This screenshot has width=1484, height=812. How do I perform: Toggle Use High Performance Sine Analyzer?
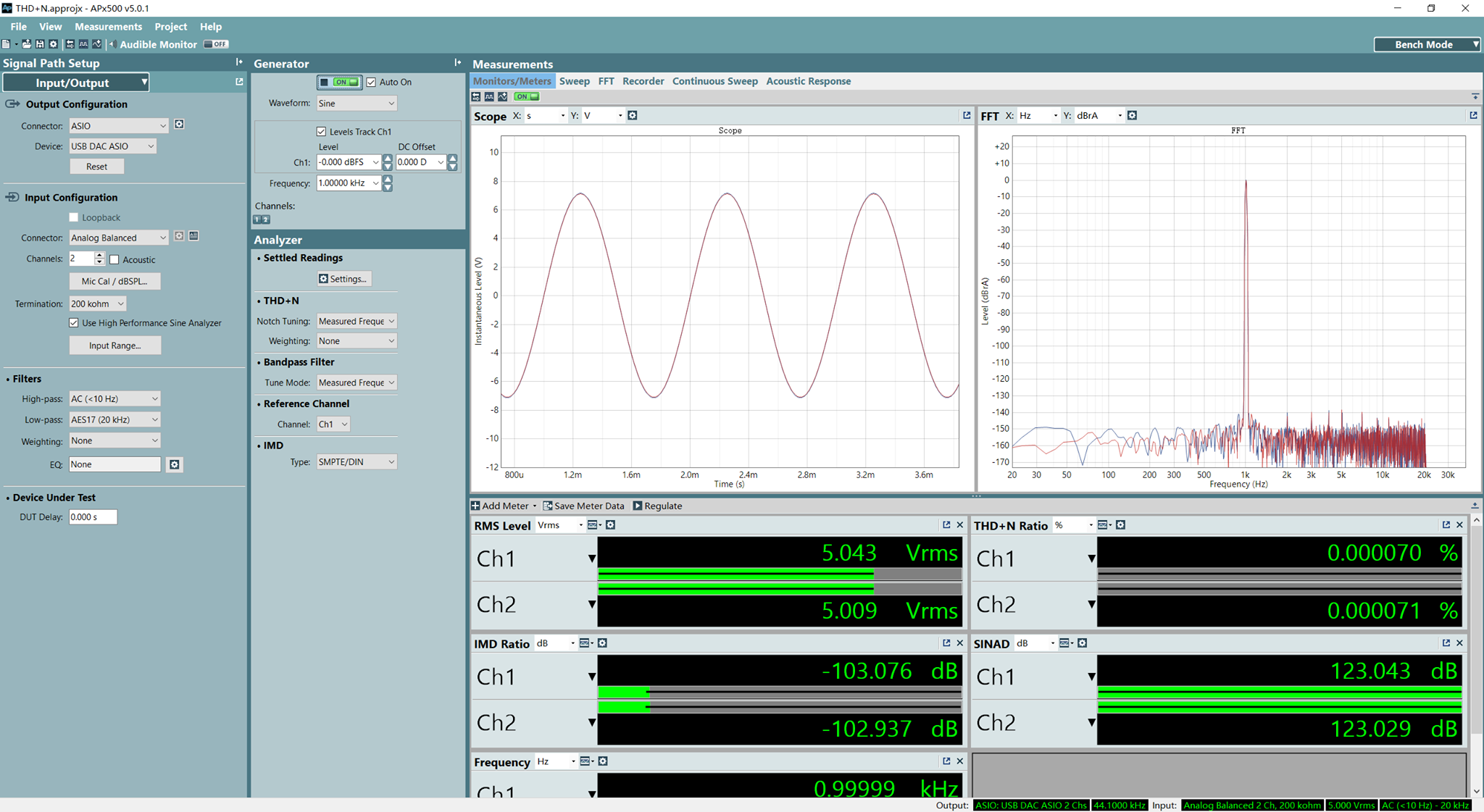[x=73, y=323]
